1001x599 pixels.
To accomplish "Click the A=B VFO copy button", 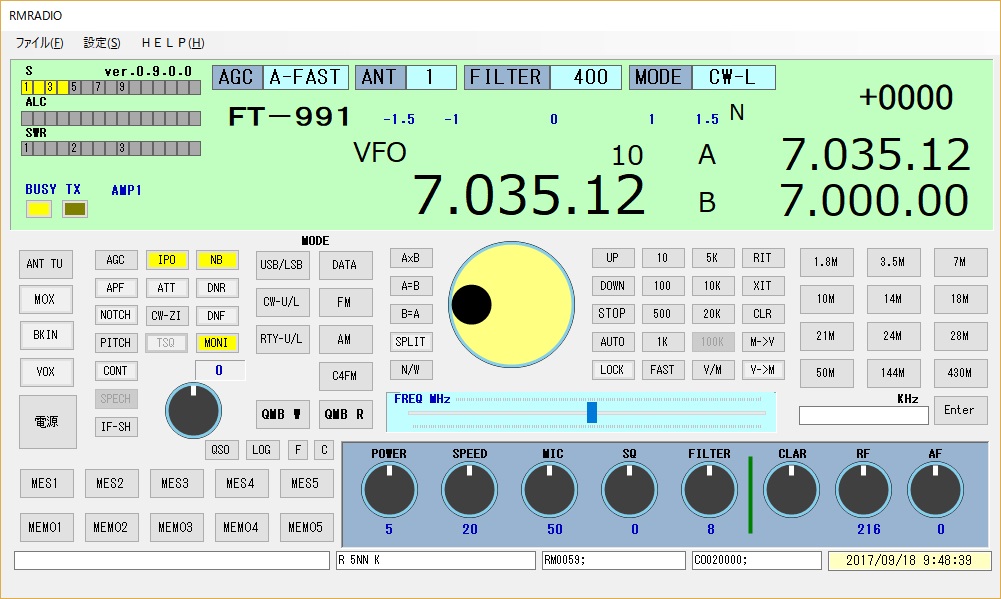I will point(410,285).
